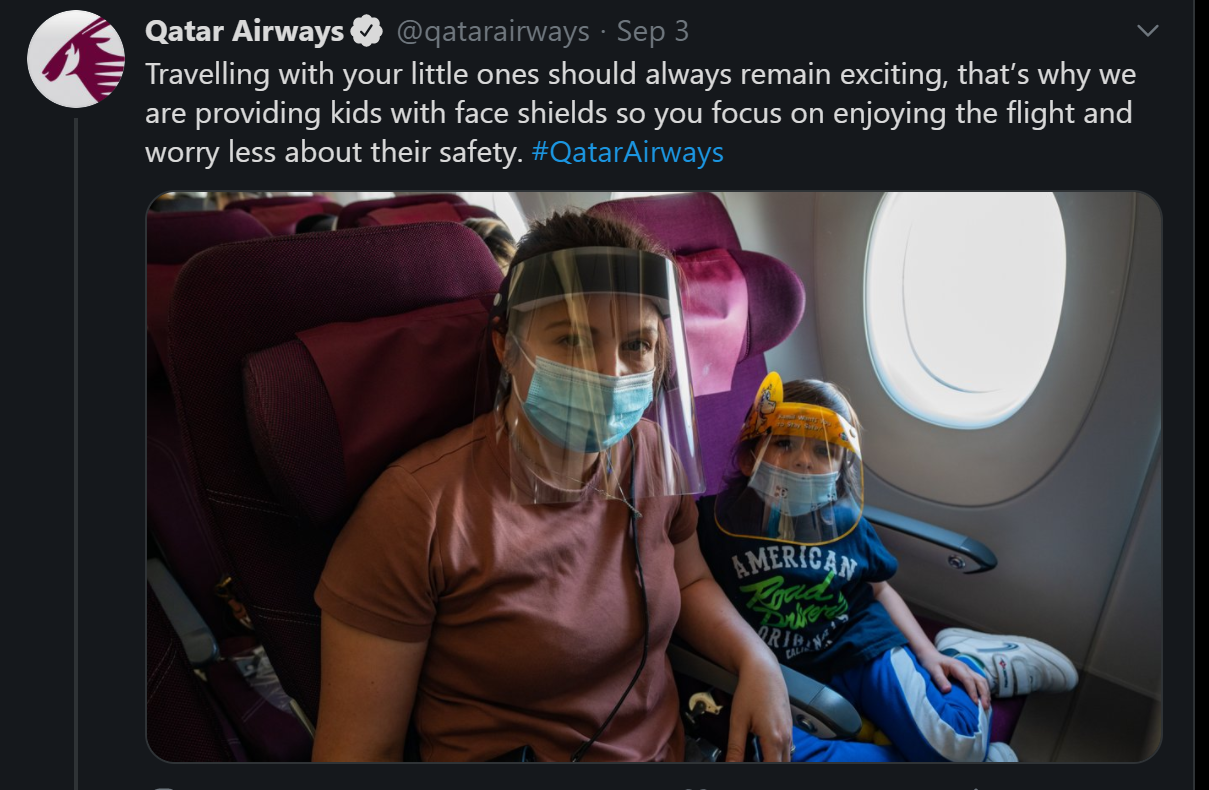This screenshot has height=790, width=1209.
Task: Click the woman's blue surgical mask in photo
Action: (586, 401)
